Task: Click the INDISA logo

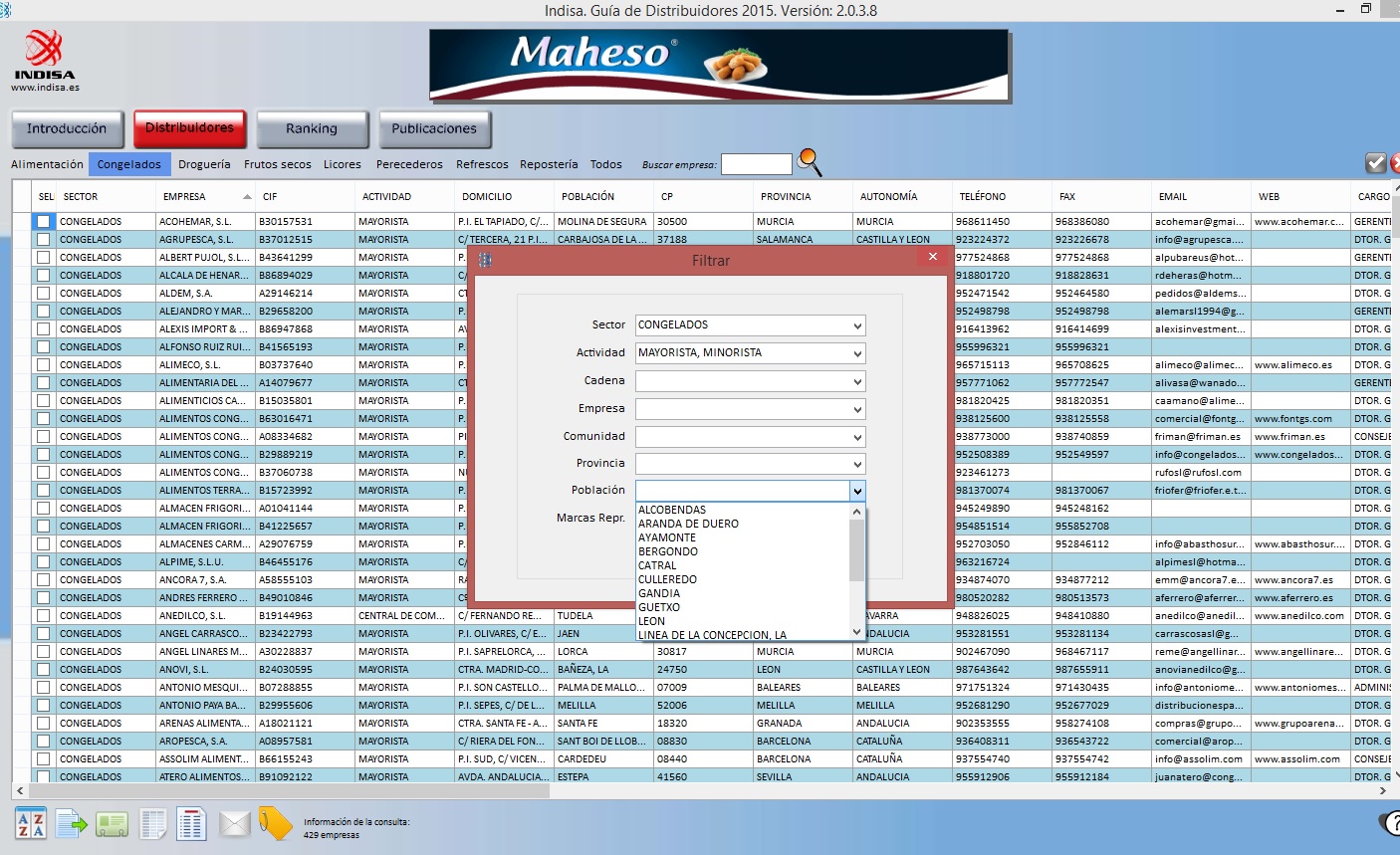Action: [x=45, y=55]
